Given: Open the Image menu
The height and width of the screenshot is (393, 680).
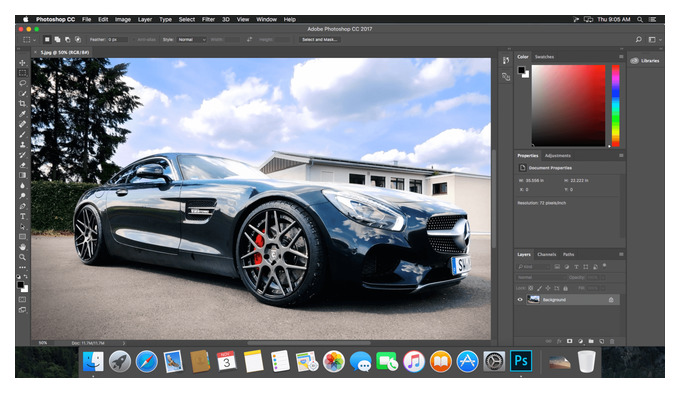Looking at the screenshot, I should (123, 20).
